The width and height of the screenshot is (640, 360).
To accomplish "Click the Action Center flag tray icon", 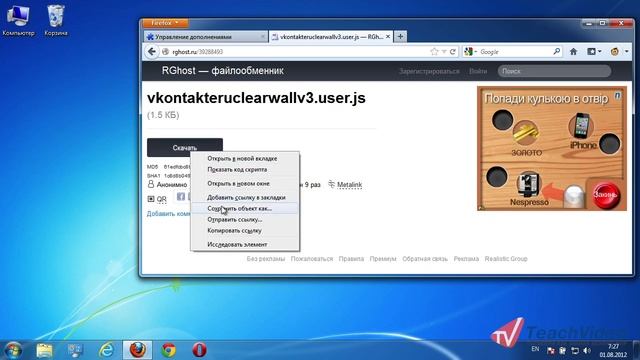I will (551, 351).
